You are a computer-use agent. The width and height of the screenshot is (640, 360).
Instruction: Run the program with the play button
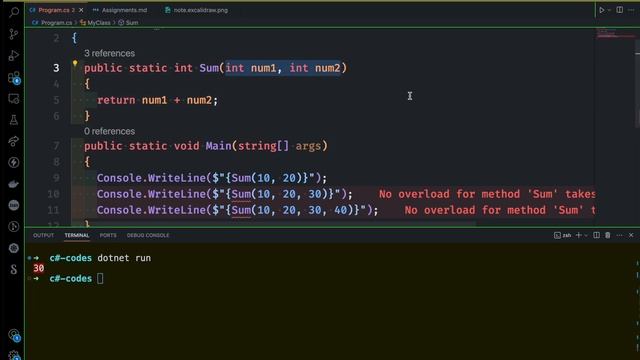click(x=602, y=10)
